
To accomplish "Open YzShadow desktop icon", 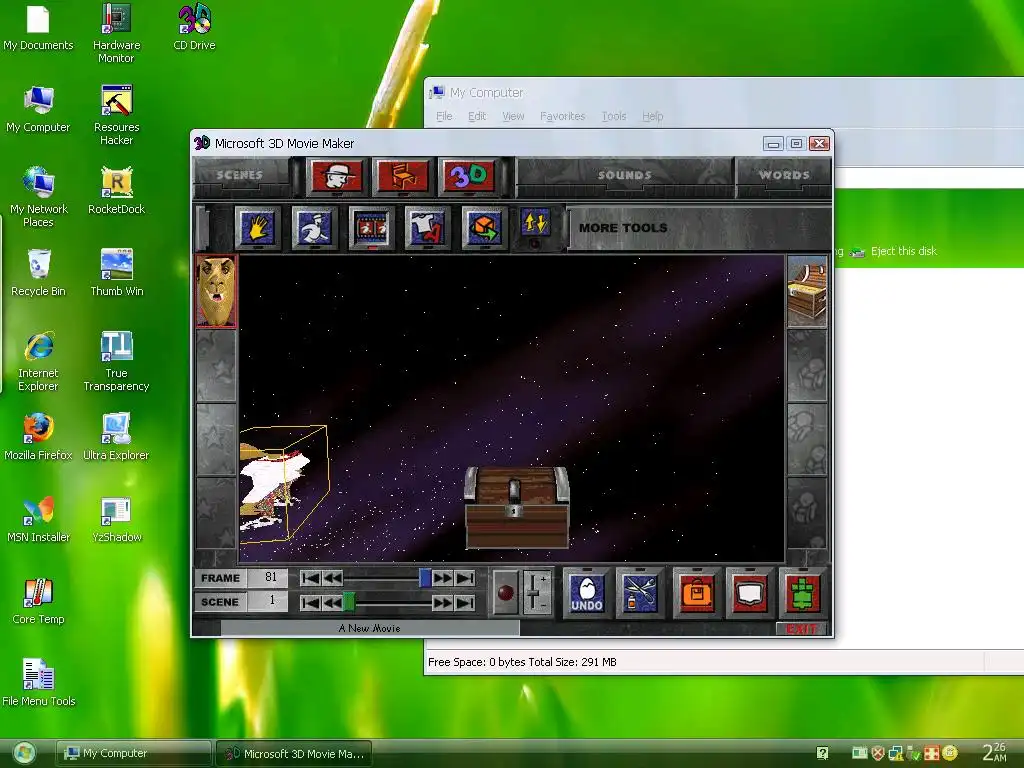I will (116, 520).
